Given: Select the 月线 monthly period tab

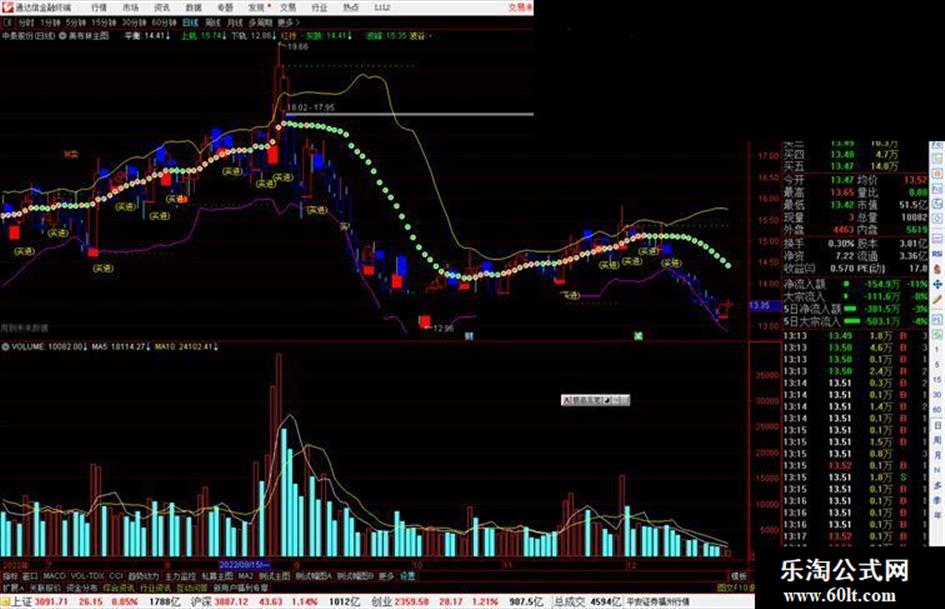Looking at the screenshot, I should tap(234, 22).
